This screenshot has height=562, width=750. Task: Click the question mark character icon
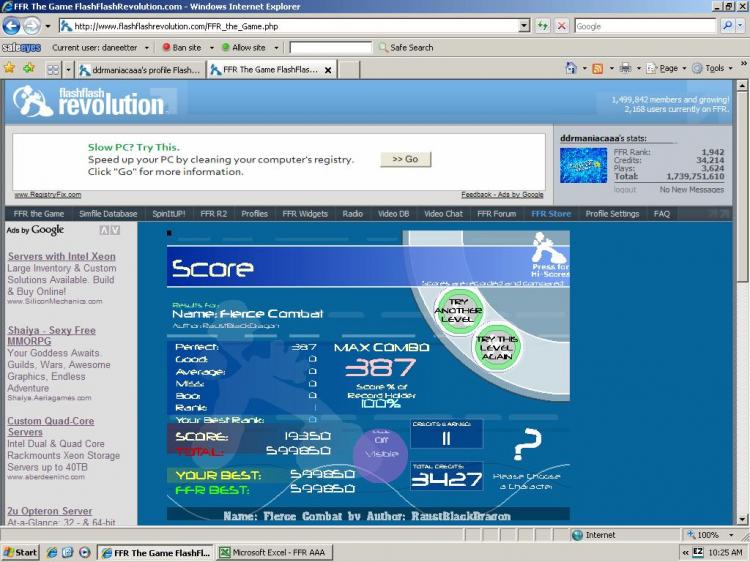528,444
